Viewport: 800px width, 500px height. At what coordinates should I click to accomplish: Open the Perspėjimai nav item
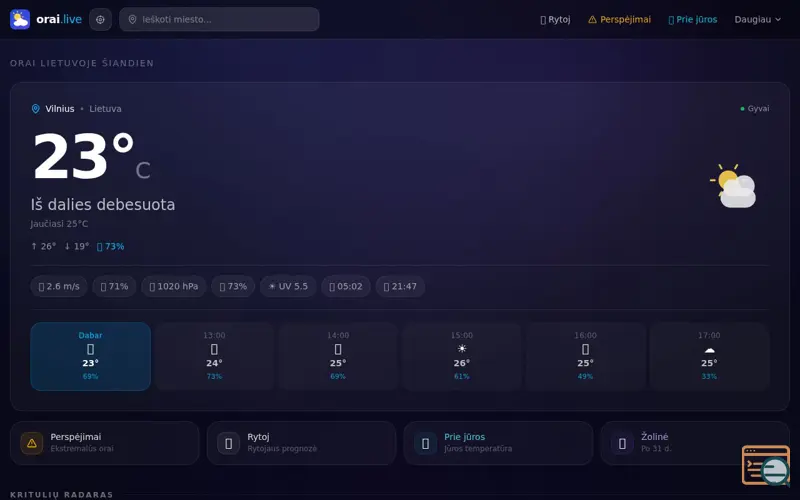pyautogui.click(x=619, y=19)
